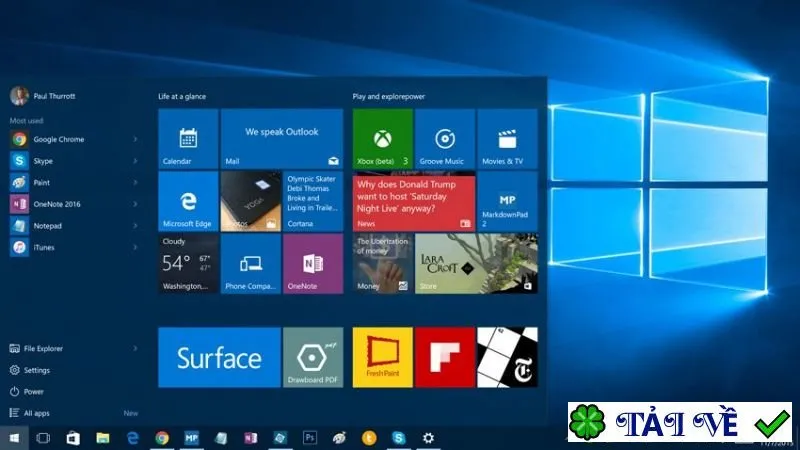Image resolution: width=800 pixels, height=450 pixels.
Task: Open the Photos tile with Yoga image
Action: pos(251,201)
